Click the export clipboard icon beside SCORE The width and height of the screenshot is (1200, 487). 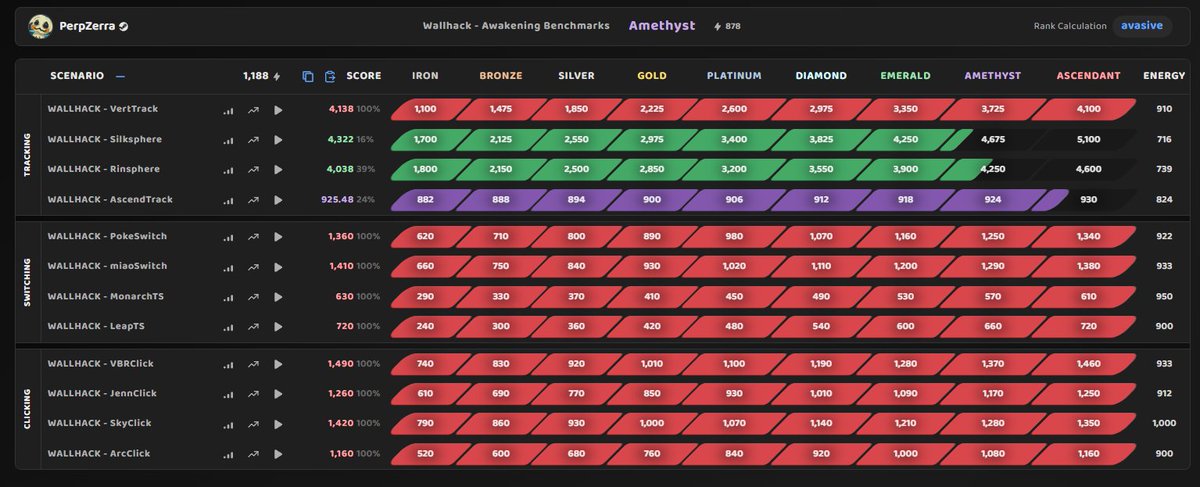pyautogui.click(x=330, y=76)
